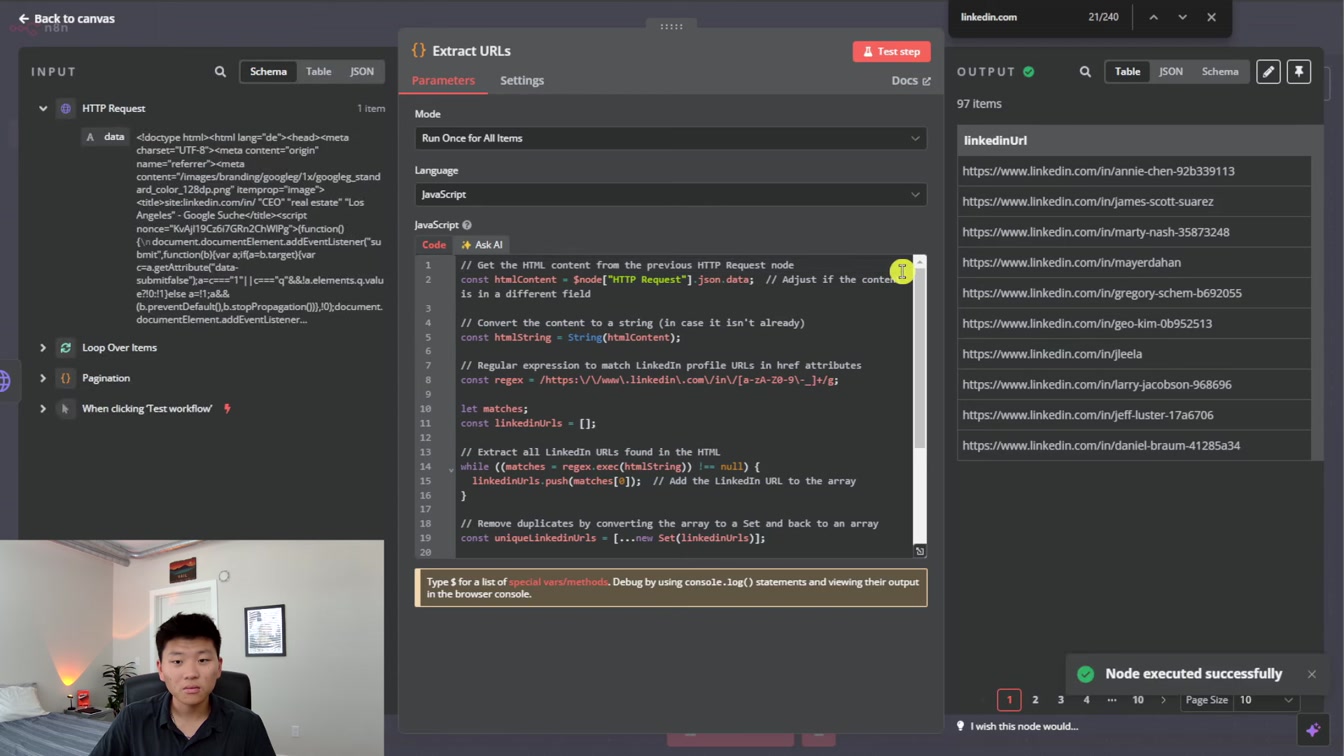
Task: Open the globe icon on the left edge
Action: coord(4,381)
